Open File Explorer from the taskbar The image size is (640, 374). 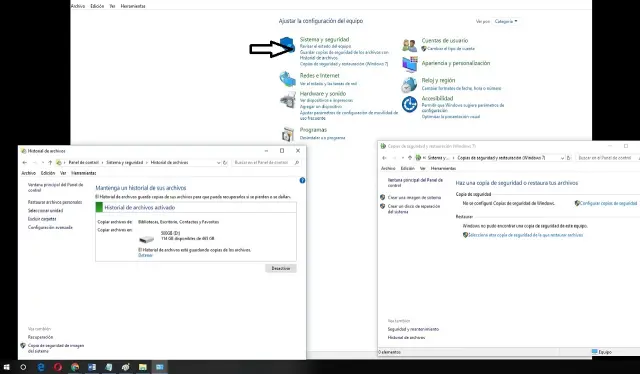(x=142, y=367)
